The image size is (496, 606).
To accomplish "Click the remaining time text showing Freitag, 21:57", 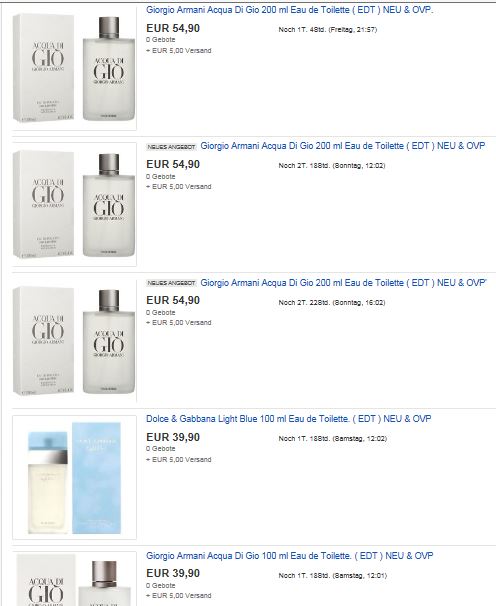I will pos(327,29).
